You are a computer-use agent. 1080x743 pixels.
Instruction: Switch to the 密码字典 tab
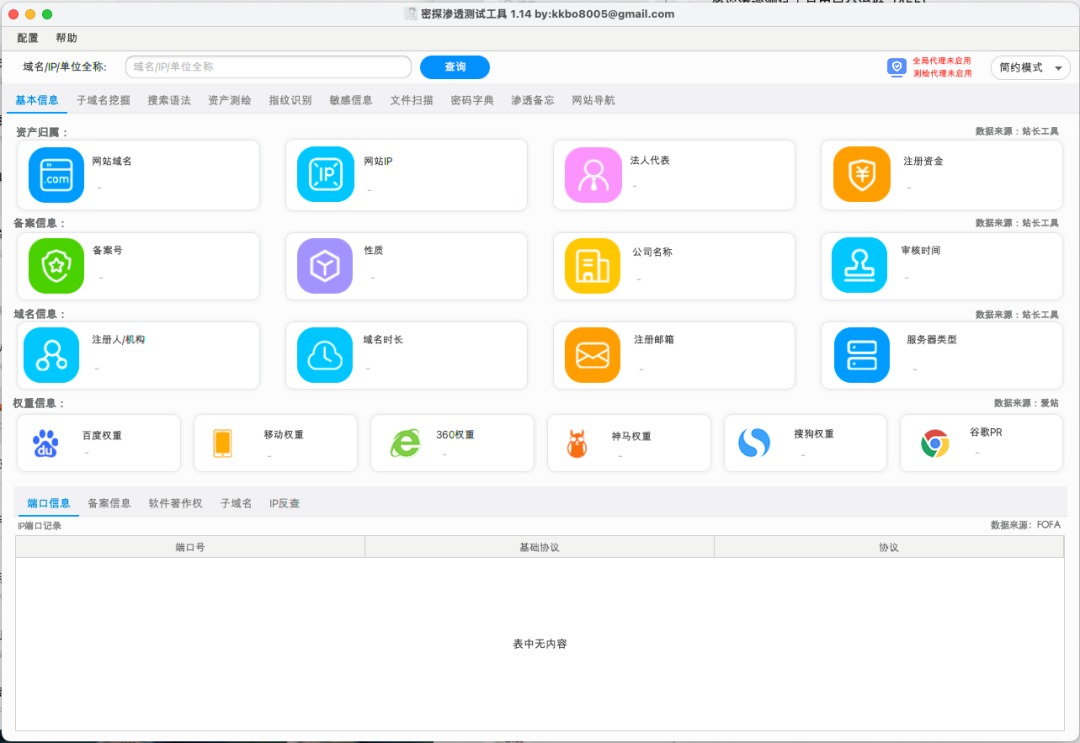(472, 100)
